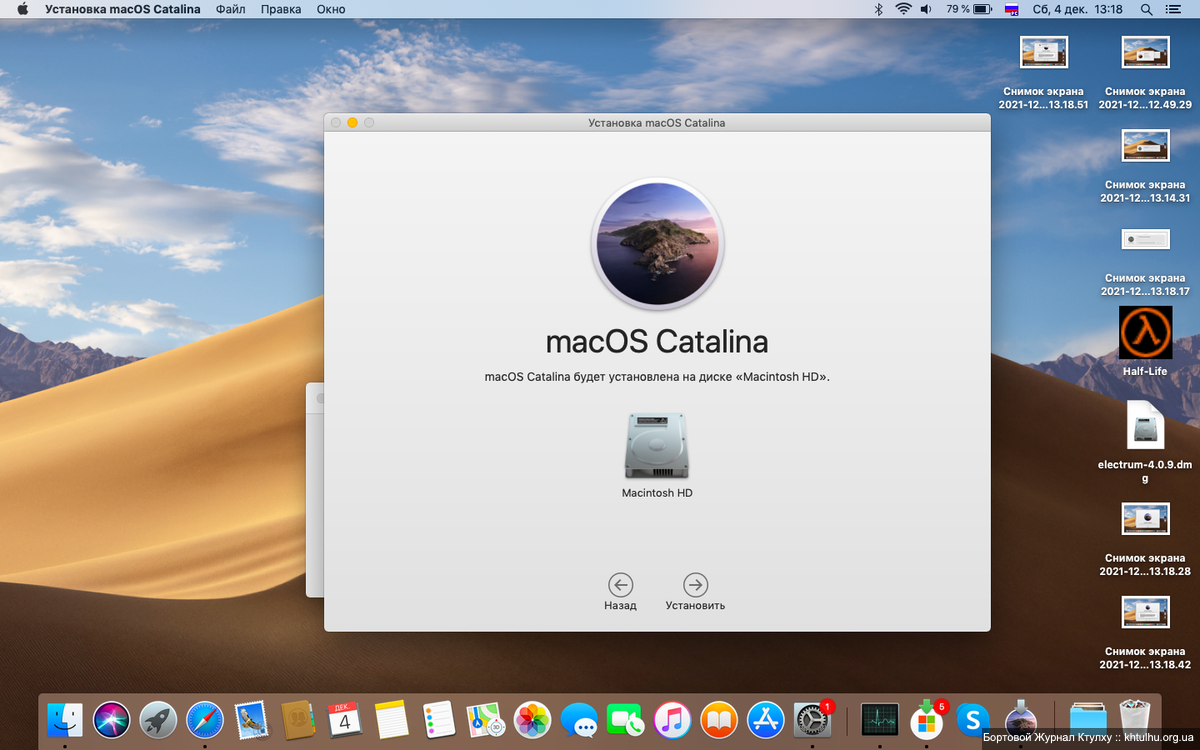Open Finder from the Dock

[x=65, y=719]
